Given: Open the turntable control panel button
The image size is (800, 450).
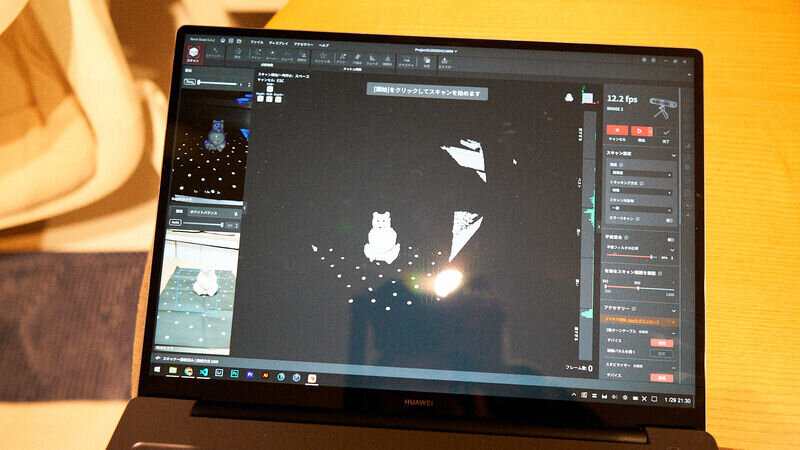Looking at the screenshot, I should click(x=662, y=354).
